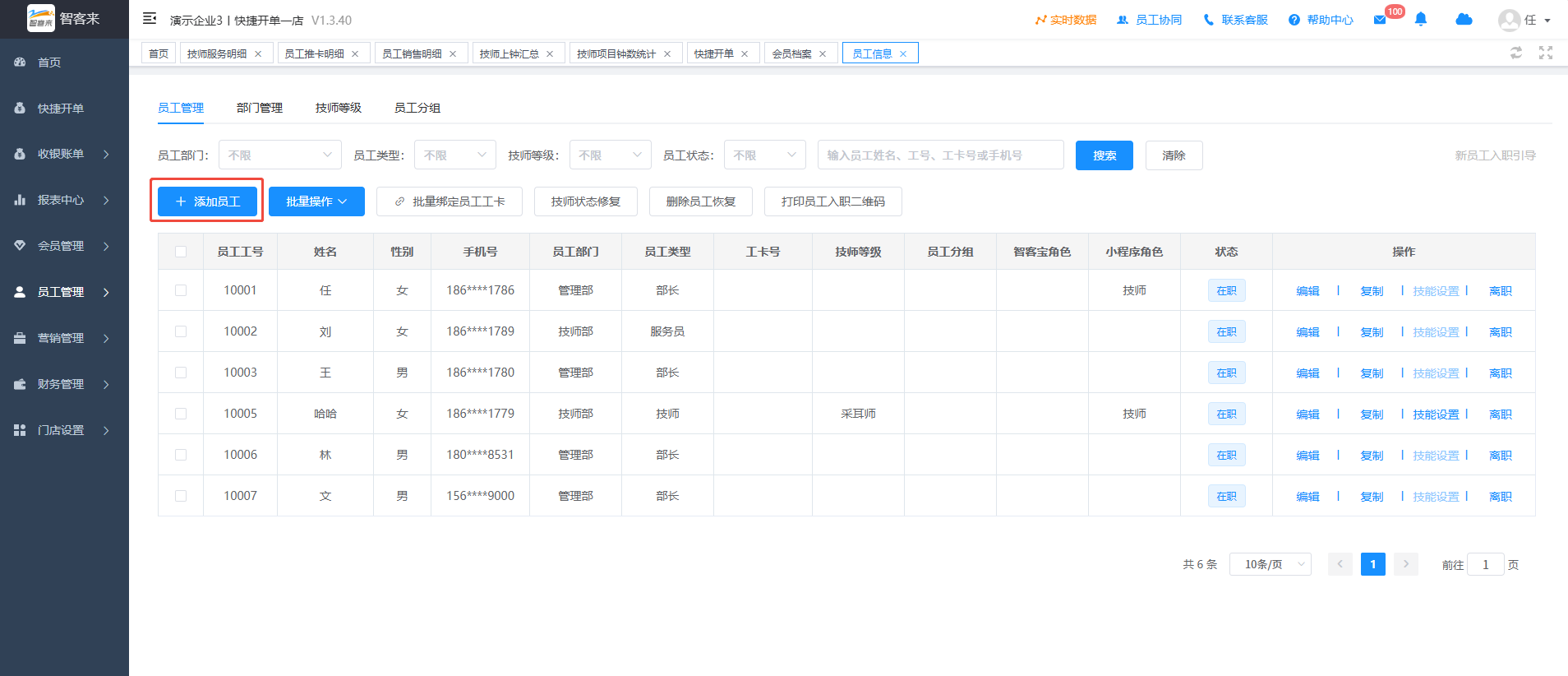1568x676 pixels.
Task: Open user avatar menu 任
Action: [1524, 20]
